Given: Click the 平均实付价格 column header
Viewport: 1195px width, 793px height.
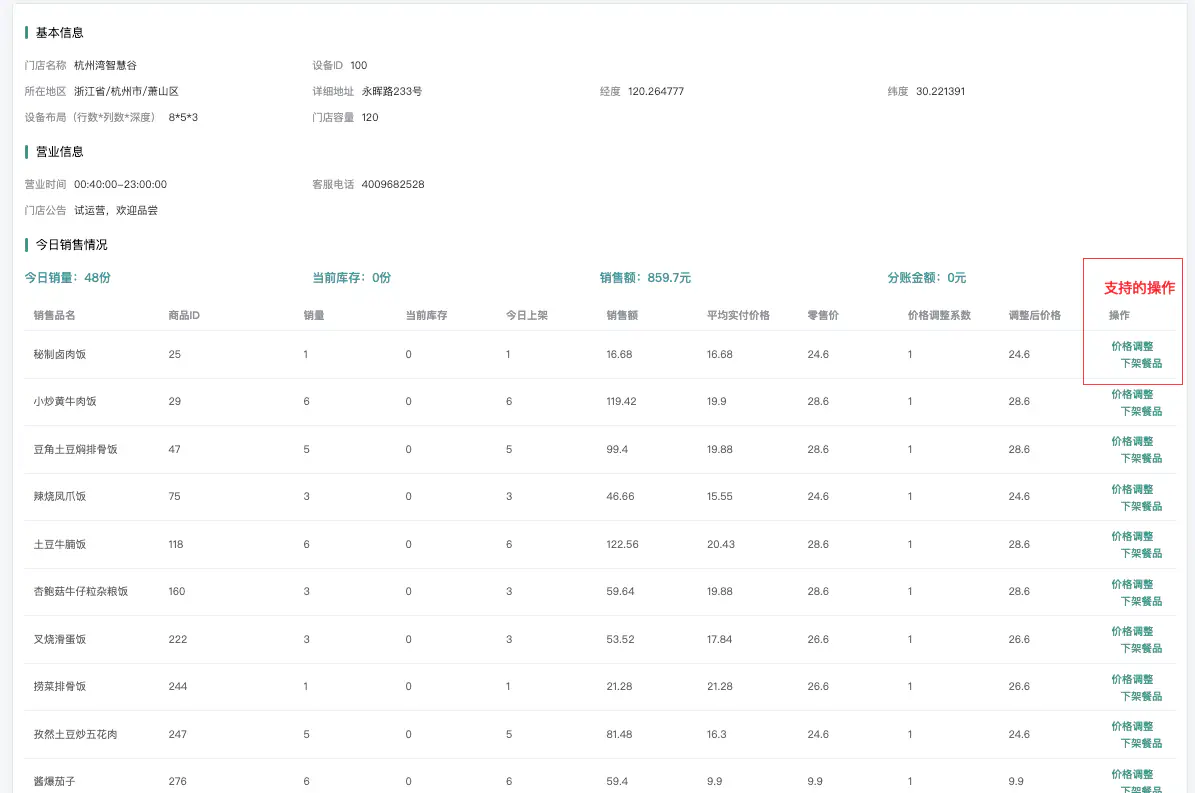Looking at the screenshot, I should (738, 315).
